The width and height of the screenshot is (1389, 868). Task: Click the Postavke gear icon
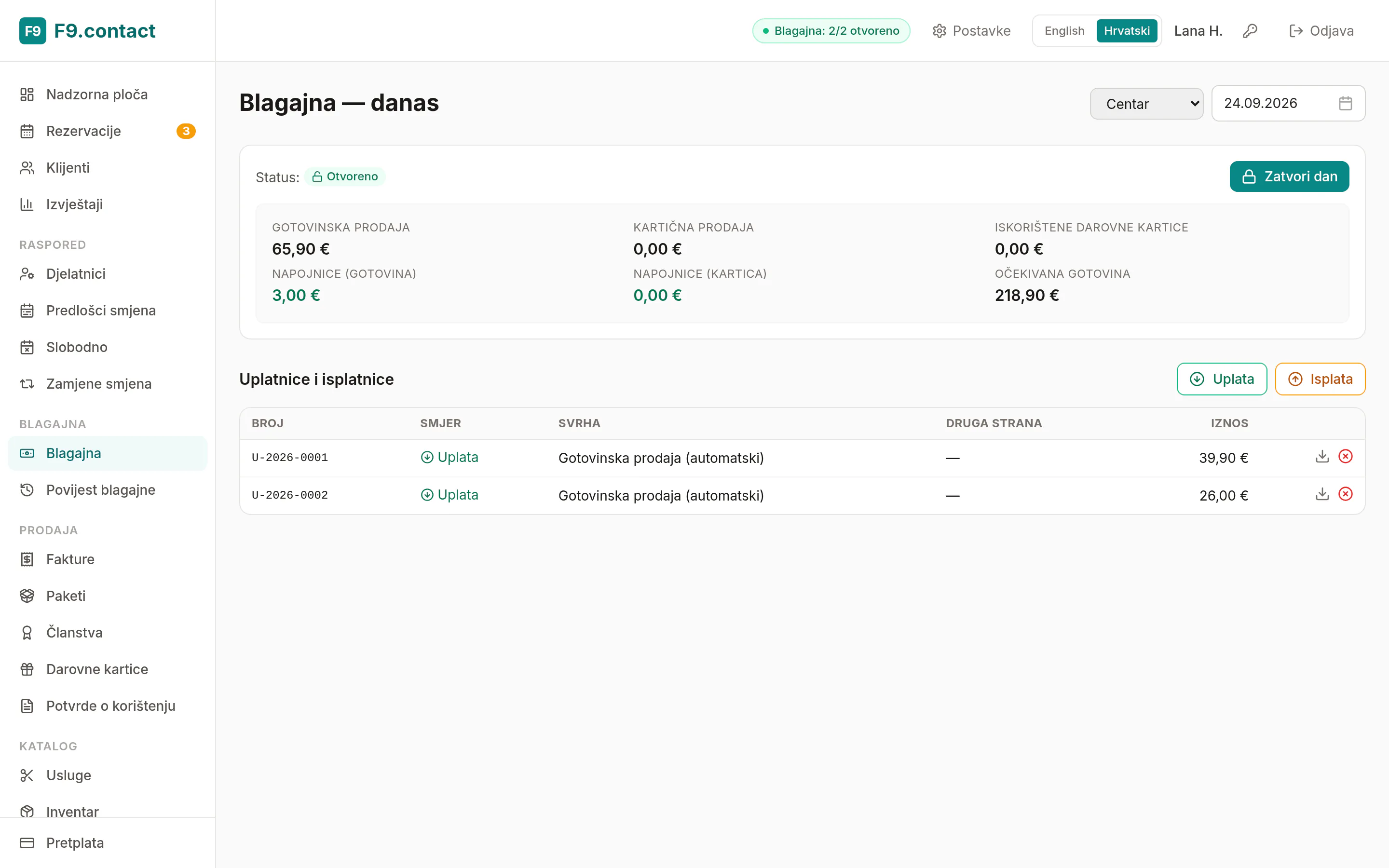939,31
